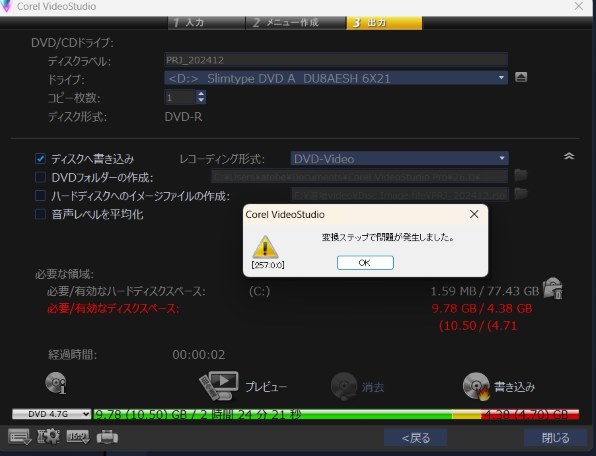The height and width of the screenshot is (456, 596).
Task: Click the プレビュー preview label
Action: (266, 387)
